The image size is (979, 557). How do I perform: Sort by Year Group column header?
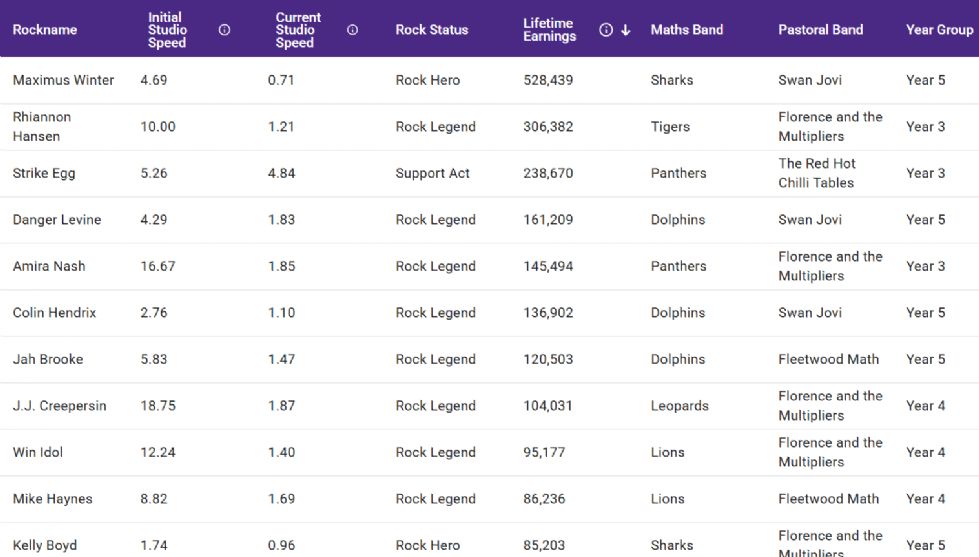[x=939, y=30]
